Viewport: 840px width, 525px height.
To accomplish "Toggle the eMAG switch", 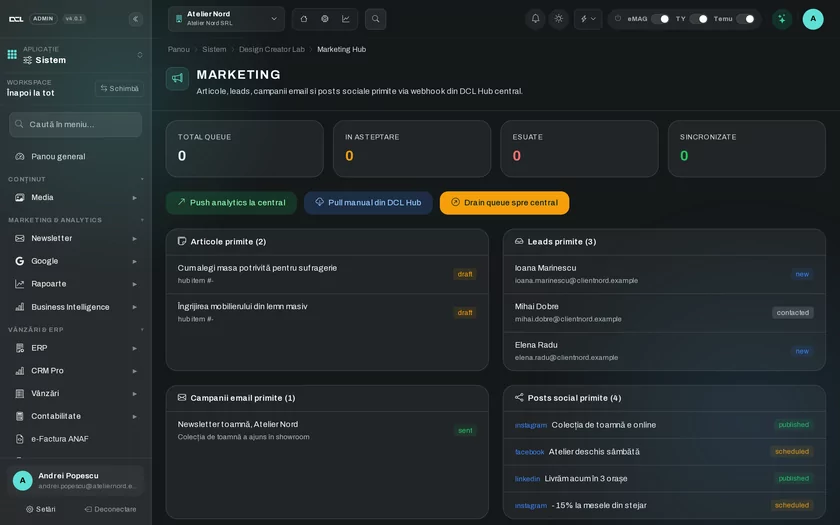I will pyautogui.click(x=660, y=19).
